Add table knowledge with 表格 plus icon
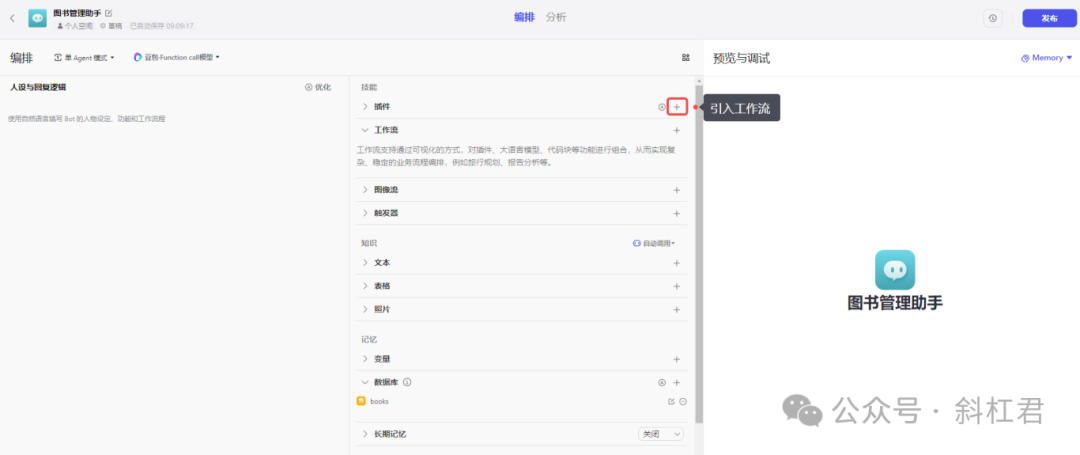 click(x=676, y=286)
